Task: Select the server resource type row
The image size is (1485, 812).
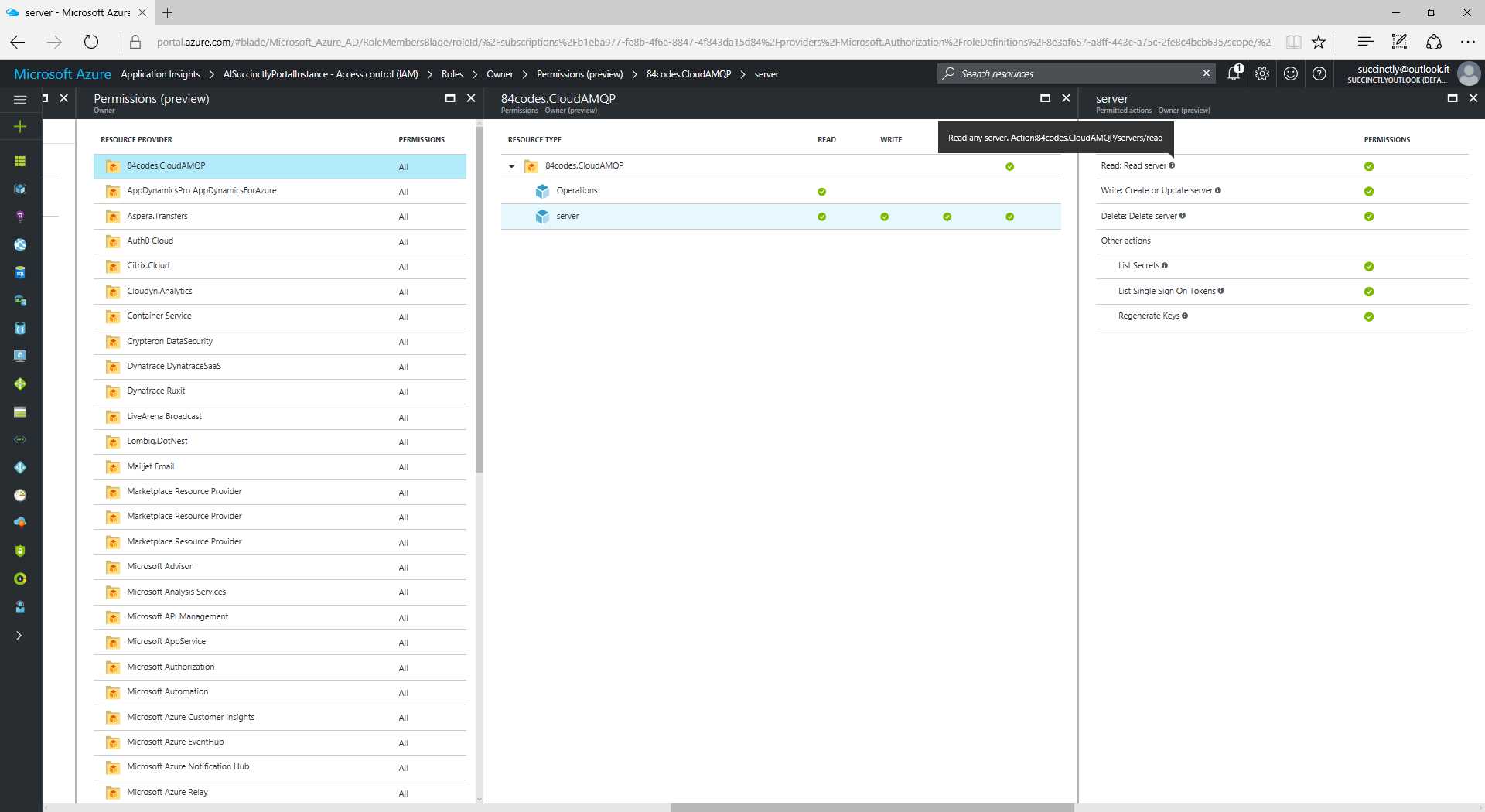Action: point(780,217)
